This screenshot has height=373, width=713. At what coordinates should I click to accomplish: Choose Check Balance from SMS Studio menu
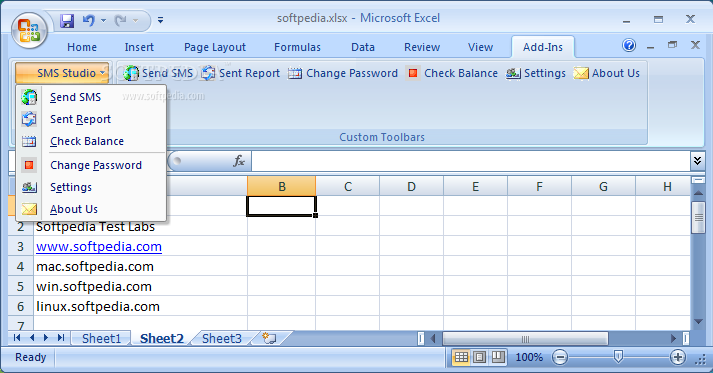click(91, 141)
